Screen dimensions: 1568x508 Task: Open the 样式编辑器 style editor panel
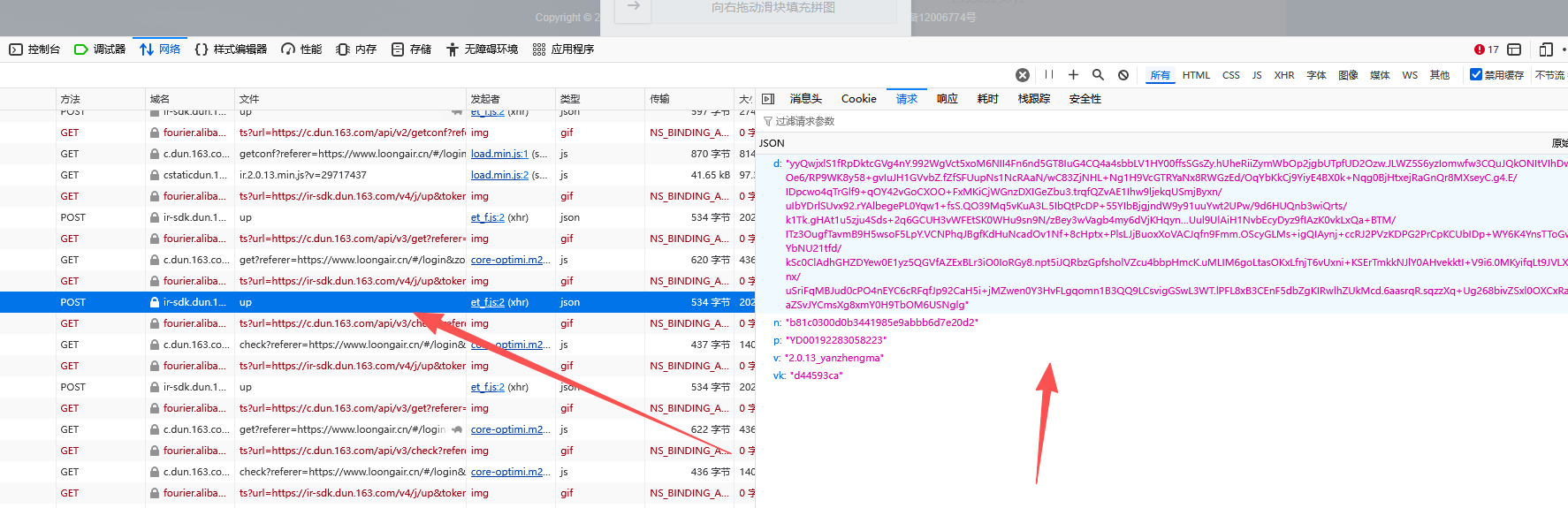(231, 49)
